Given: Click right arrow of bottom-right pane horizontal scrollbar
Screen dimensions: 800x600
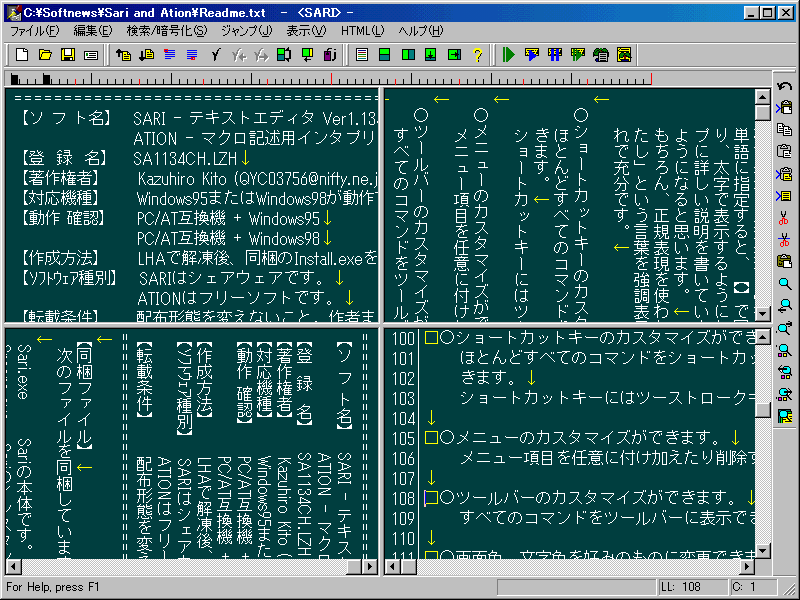Looking at the screenshot, I should pyautogui.click(x=747, y=566).
